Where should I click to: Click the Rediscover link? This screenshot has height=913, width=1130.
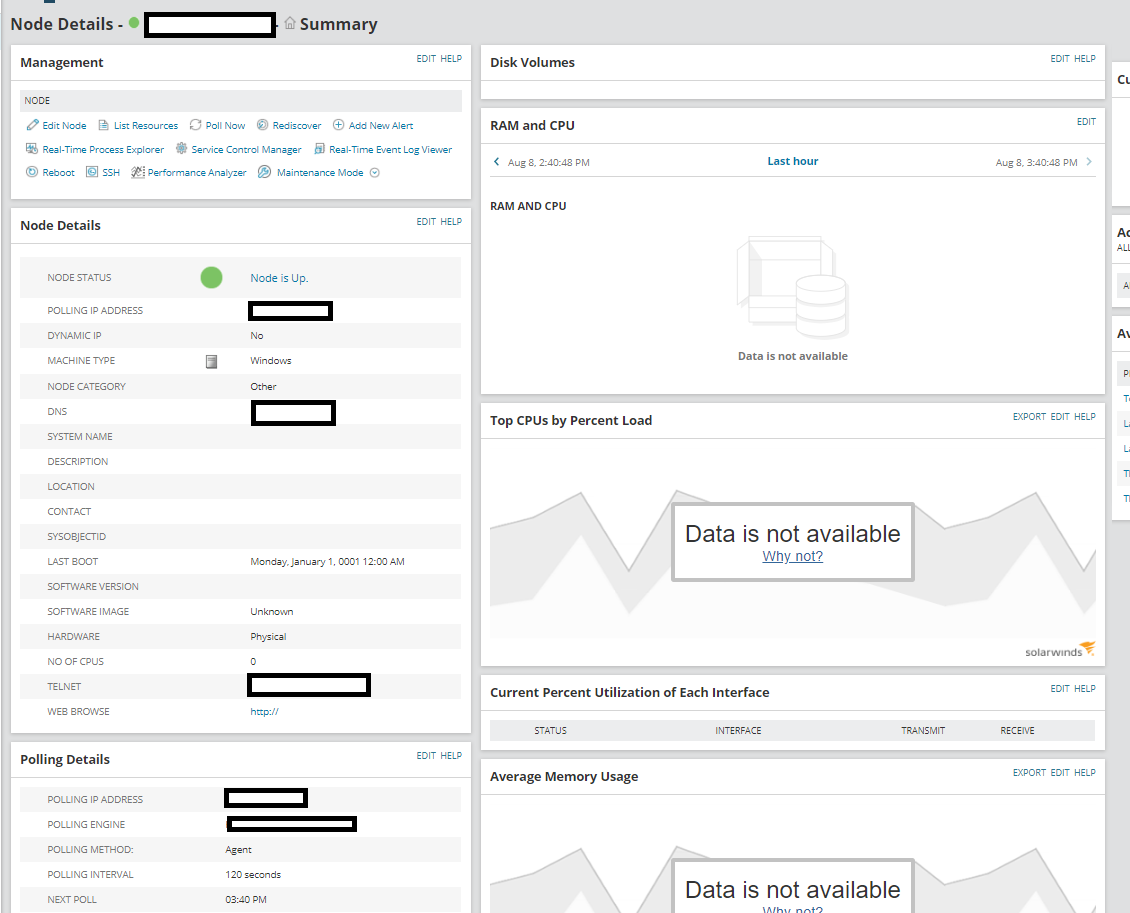297,125
